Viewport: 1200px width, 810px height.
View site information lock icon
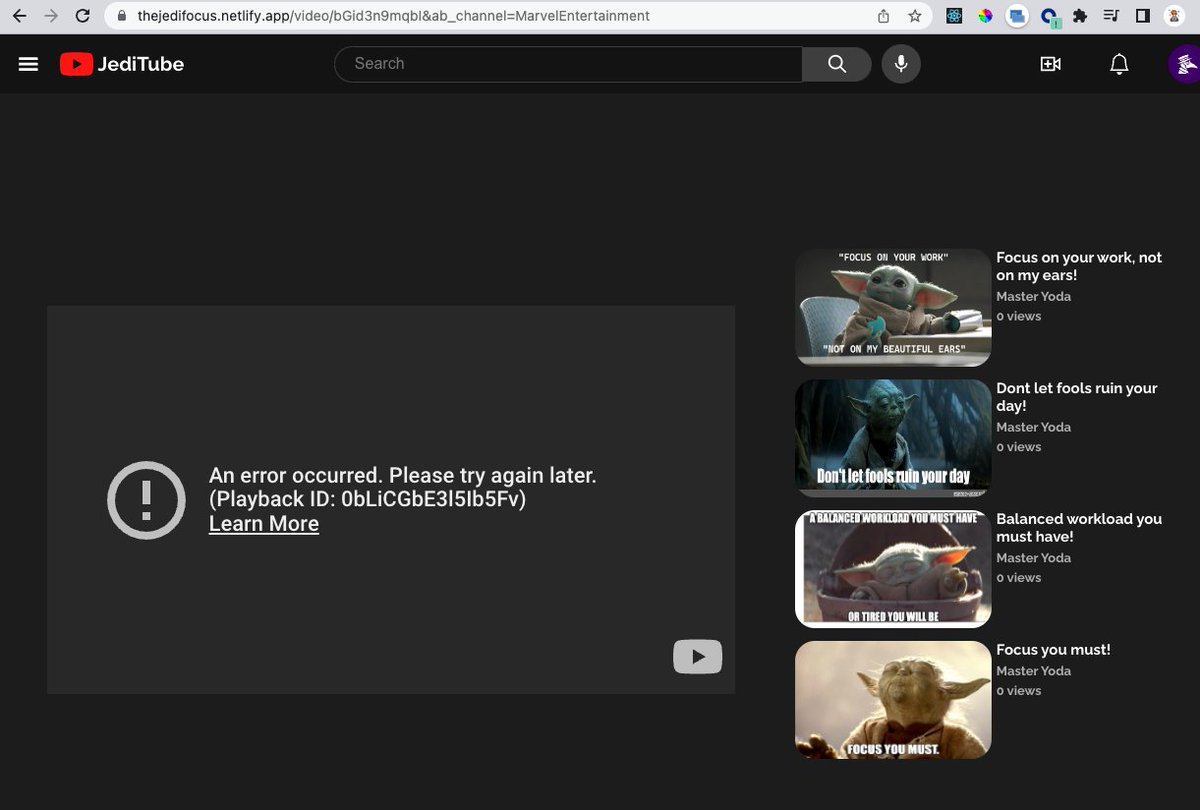[x=123, y=16]
